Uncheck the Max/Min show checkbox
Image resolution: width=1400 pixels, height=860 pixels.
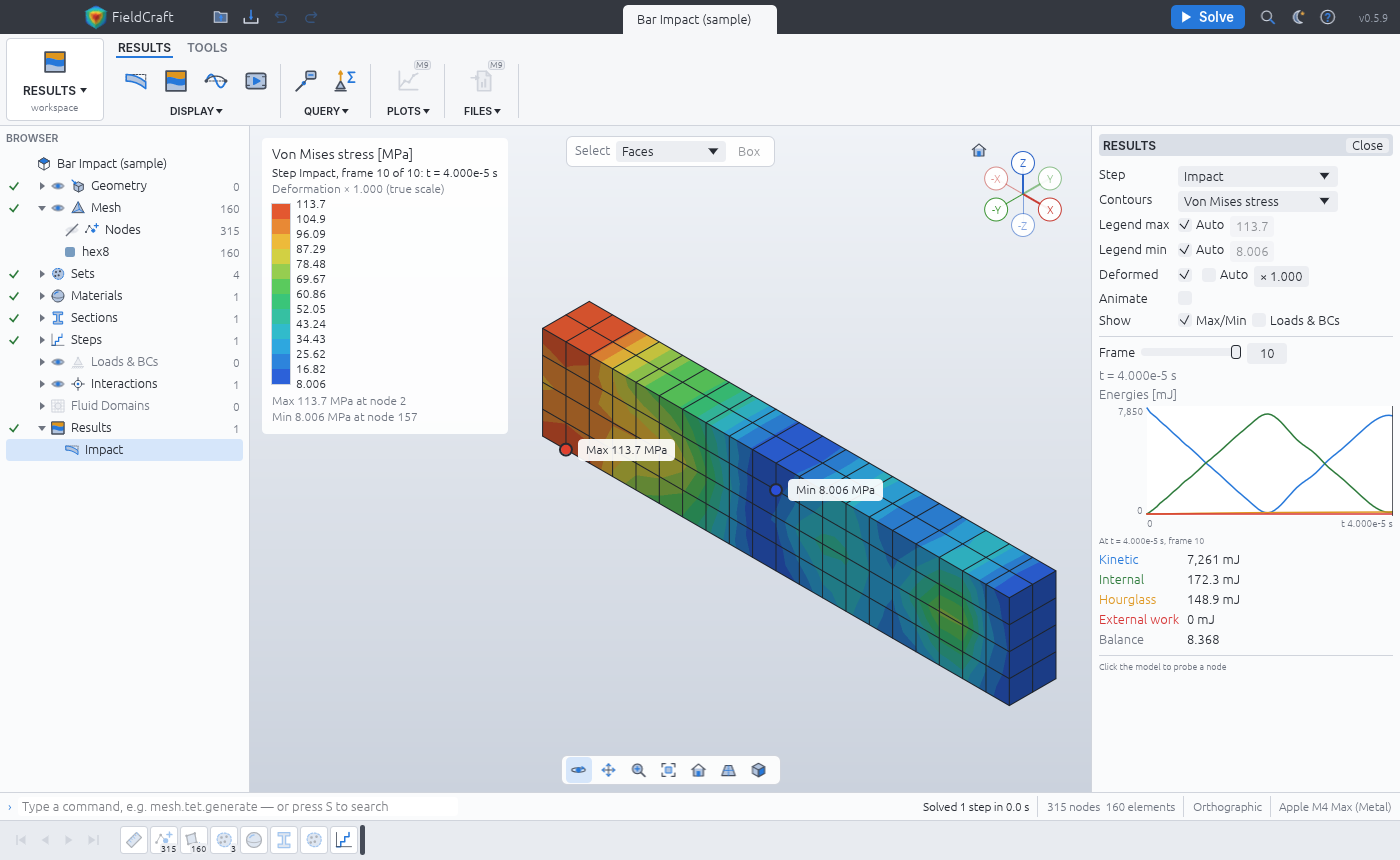coord(1185,320)
